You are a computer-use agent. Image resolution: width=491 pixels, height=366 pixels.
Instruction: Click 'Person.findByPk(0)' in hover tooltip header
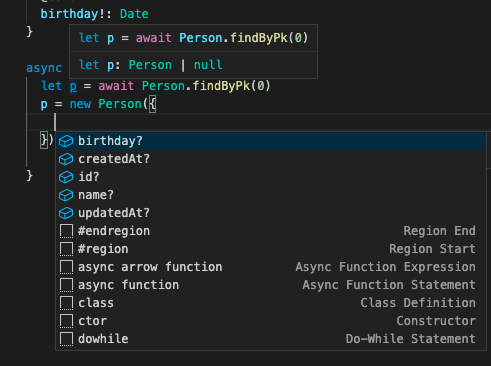click(244, 38)
